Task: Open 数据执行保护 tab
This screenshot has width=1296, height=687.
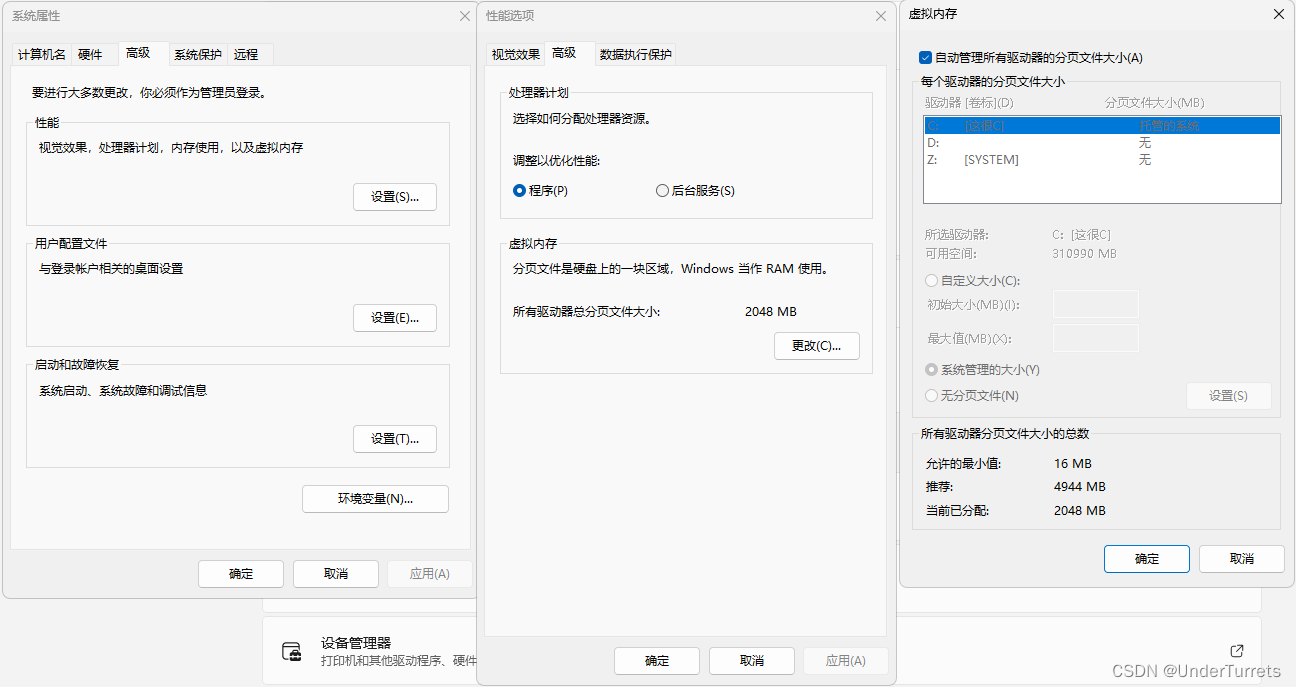Action: [x=636, y=55]
